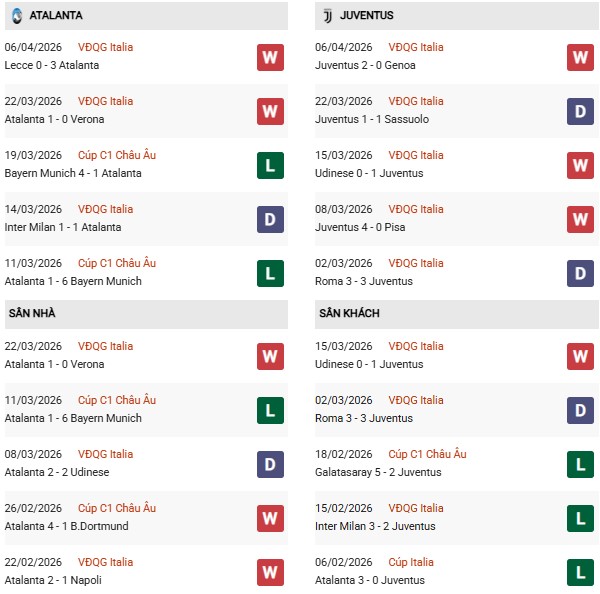600x594 pixels.
Task: Click the Juventus club logo icon
Action: [327, 16]
